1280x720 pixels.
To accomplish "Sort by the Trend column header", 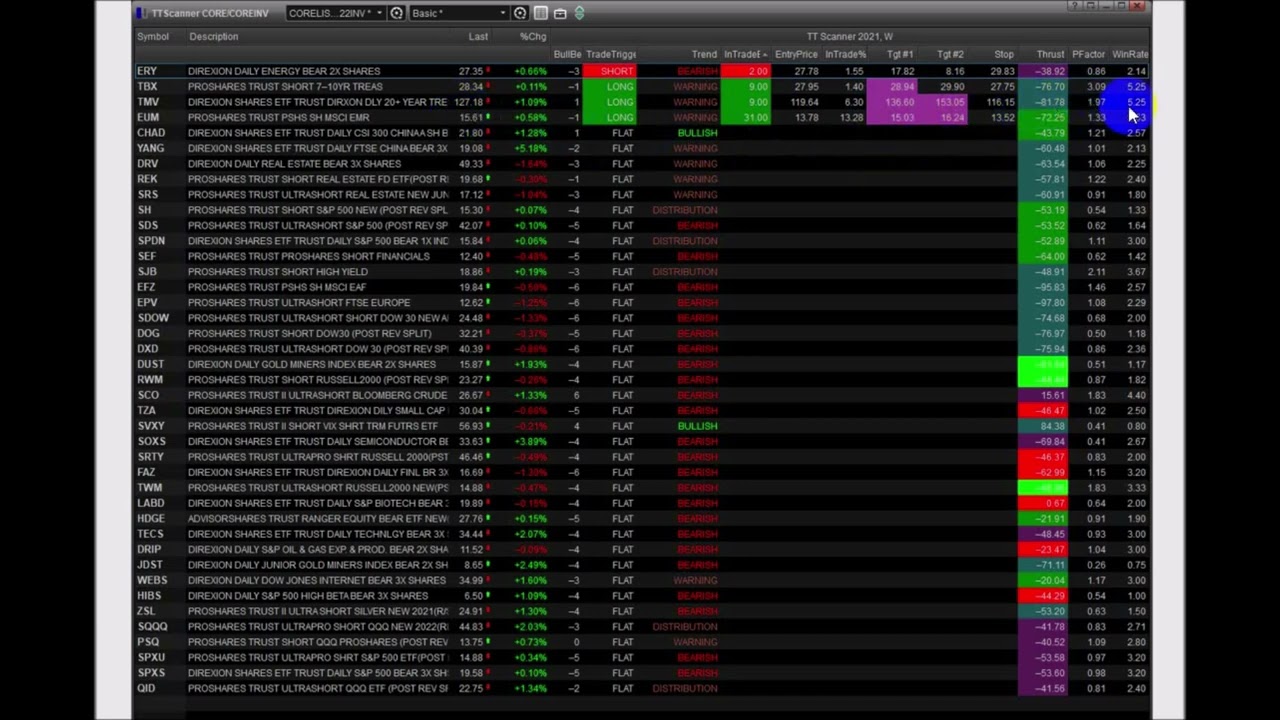I will coord(704,55).
